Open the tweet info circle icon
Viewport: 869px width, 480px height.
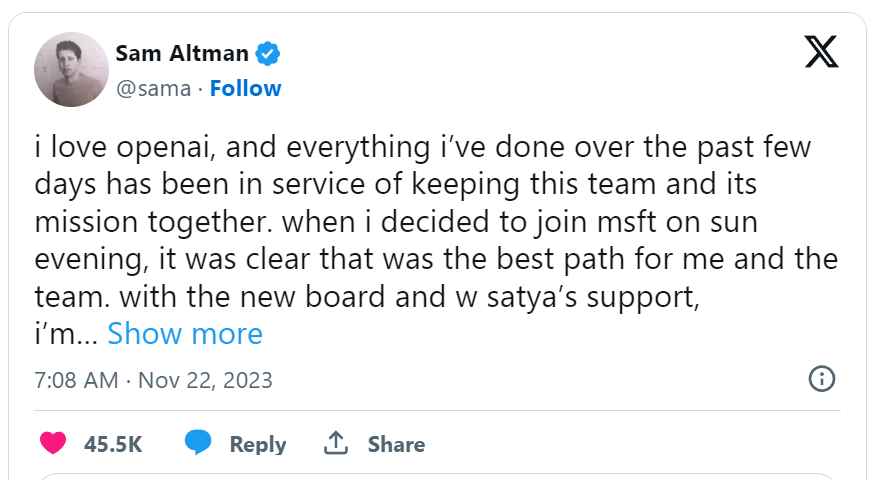[x=821, y=380]
